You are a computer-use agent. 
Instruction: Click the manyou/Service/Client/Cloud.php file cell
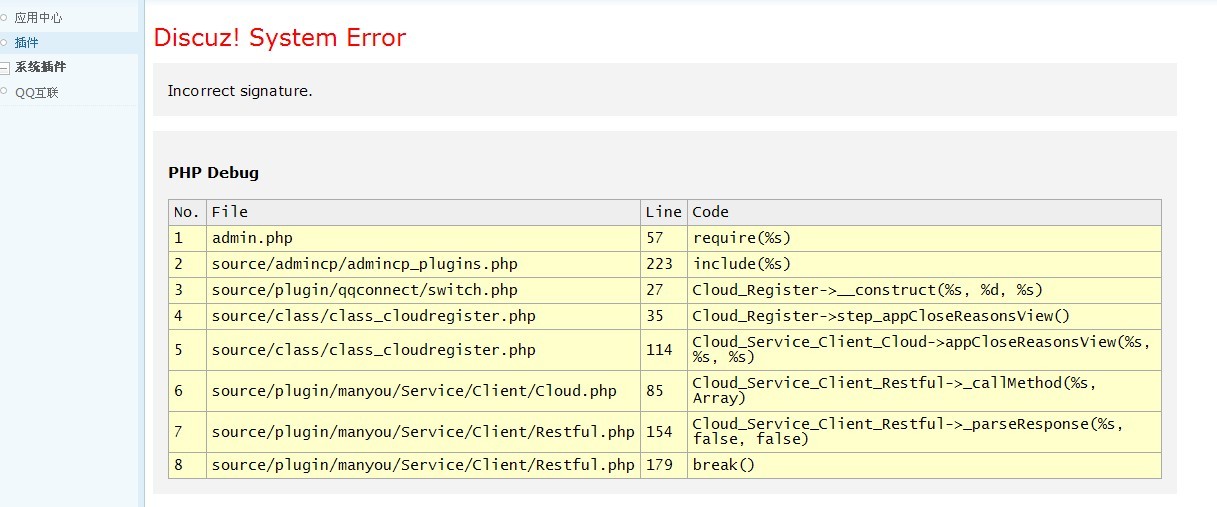[x=414, y=391]
